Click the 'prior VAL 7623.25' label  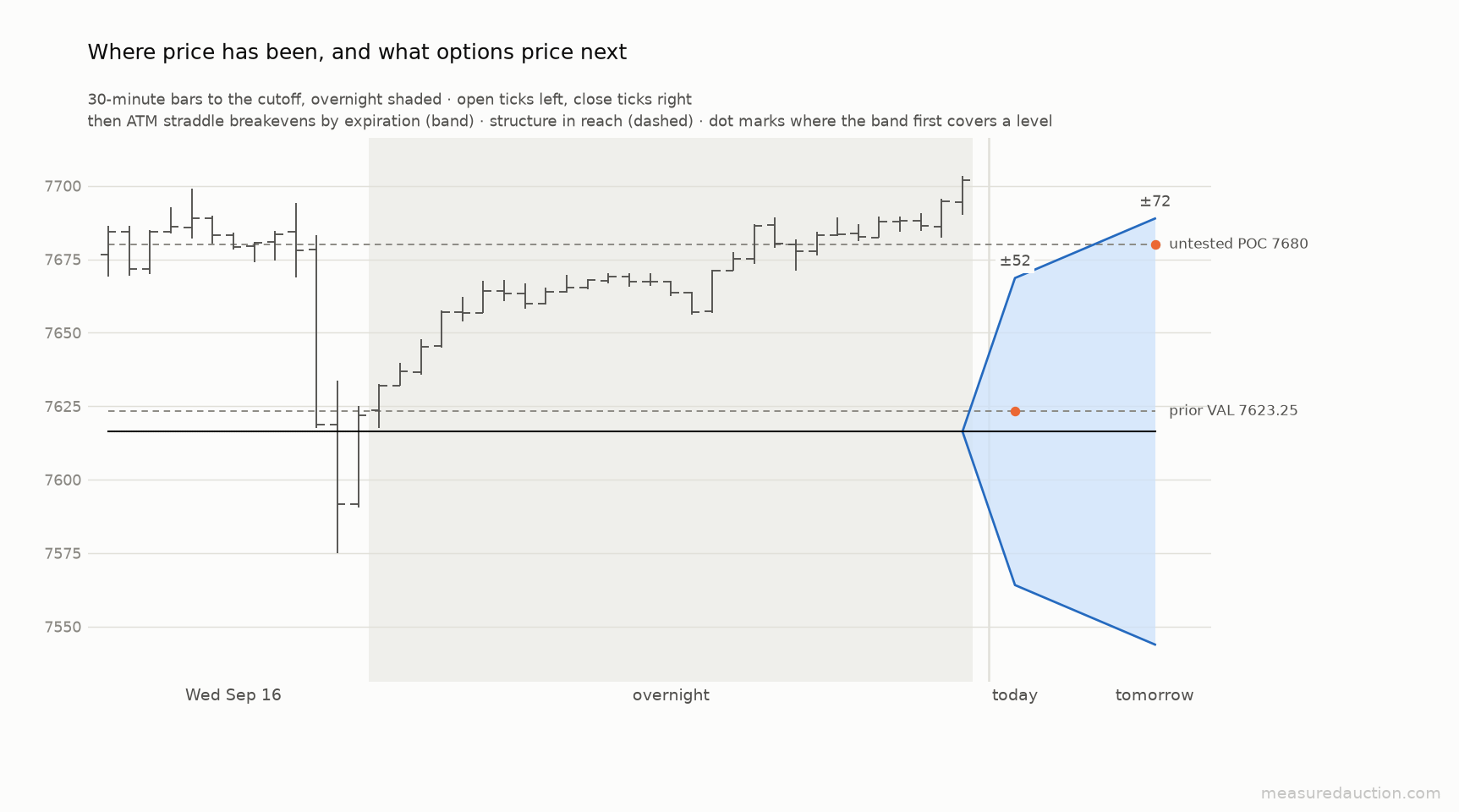1233,410
